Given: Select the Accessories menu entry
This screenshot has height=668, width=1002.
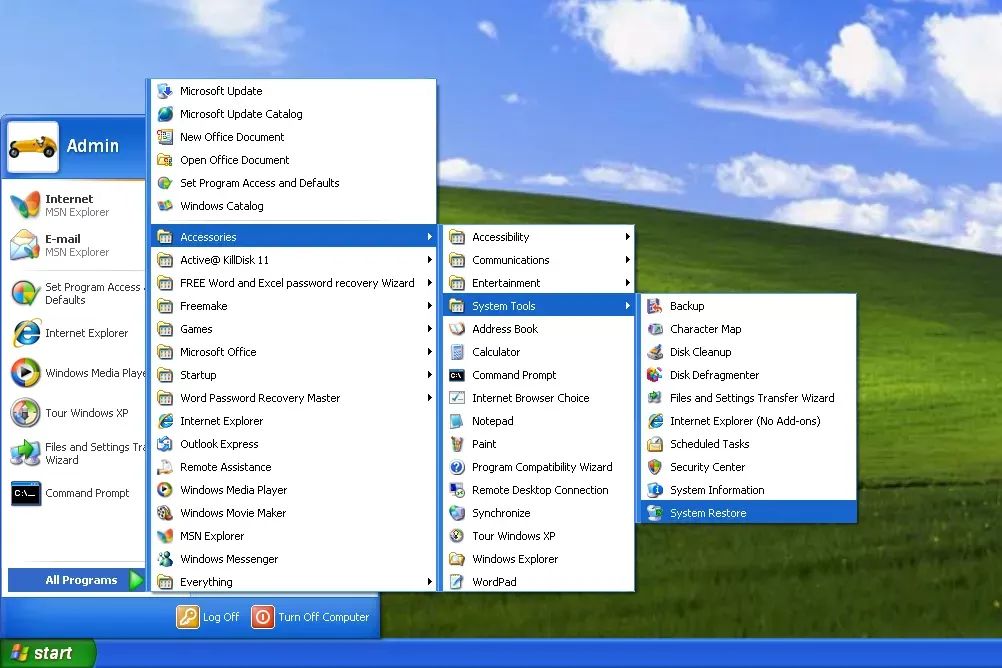Looking at the screenshot, I should (x=294, y=237).
